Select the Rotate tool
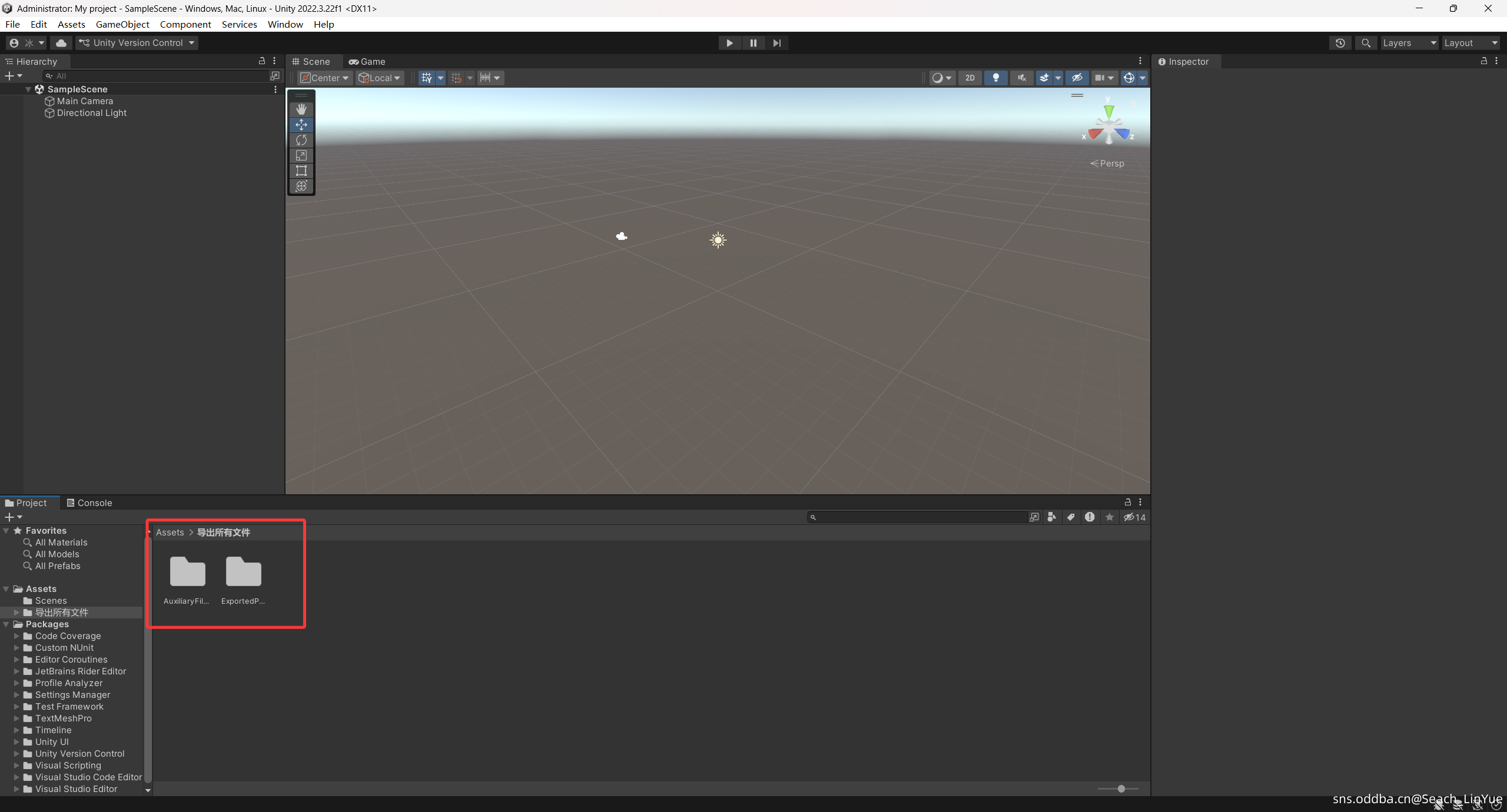The width and height of the screenshot is (1507, 812). click(301, 140)
